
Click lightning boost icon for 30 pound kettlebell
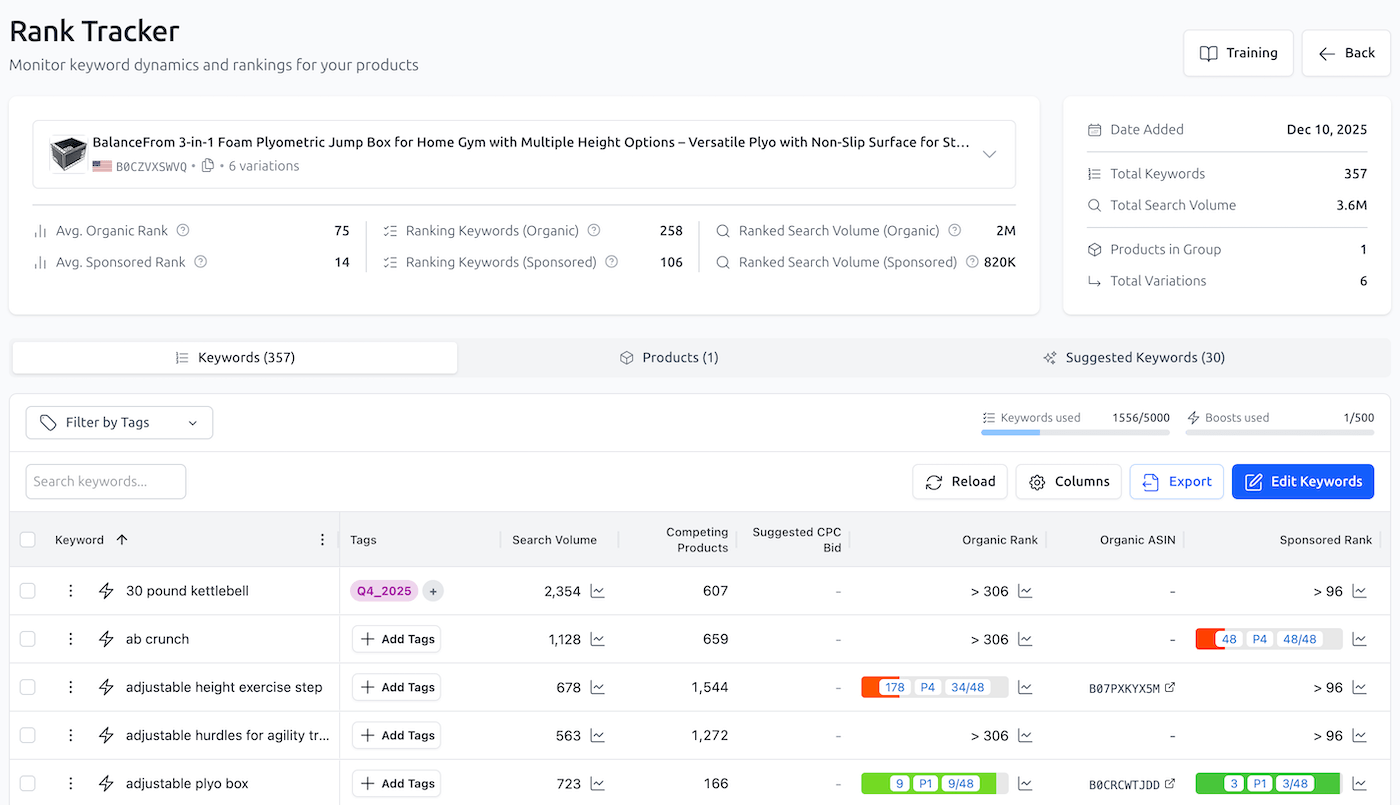point(106,591)
